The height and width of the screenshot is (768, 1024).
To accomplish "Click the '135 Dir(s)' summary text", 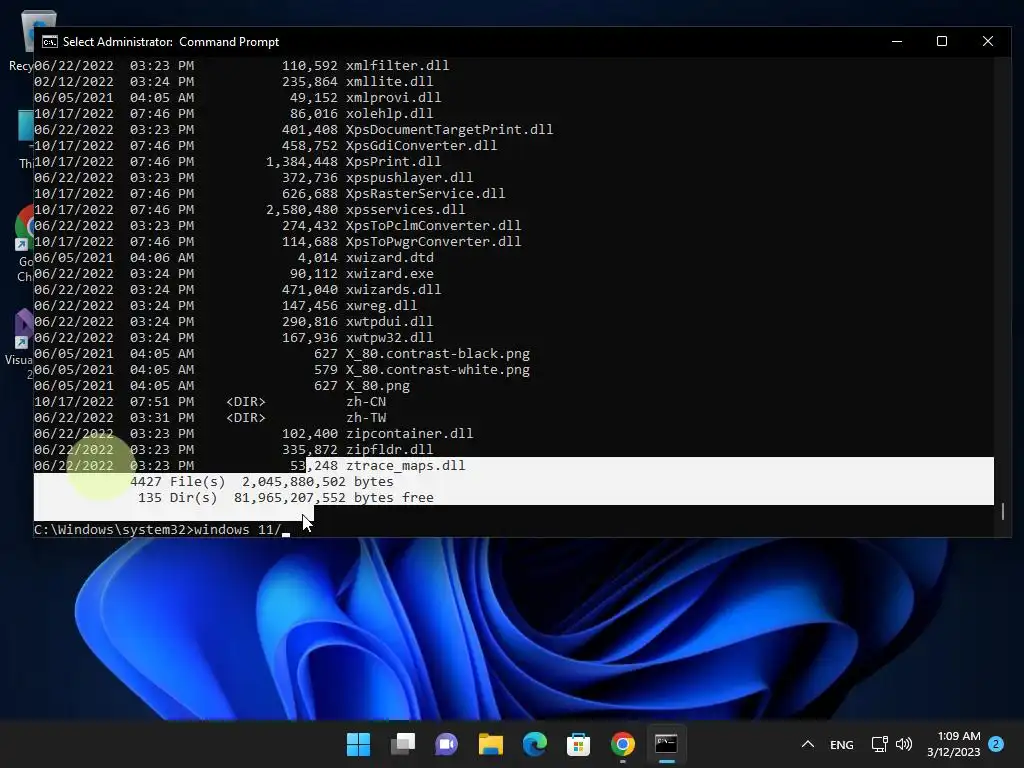I will (178, 498).
